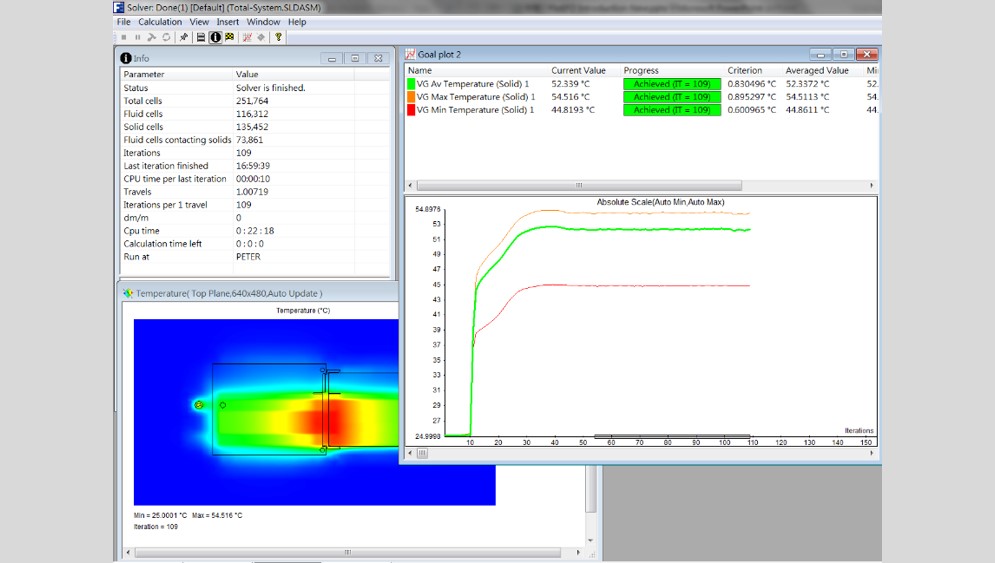The image size is (995, 563).
Task: Open the Help menu
Action: [297, 22]
